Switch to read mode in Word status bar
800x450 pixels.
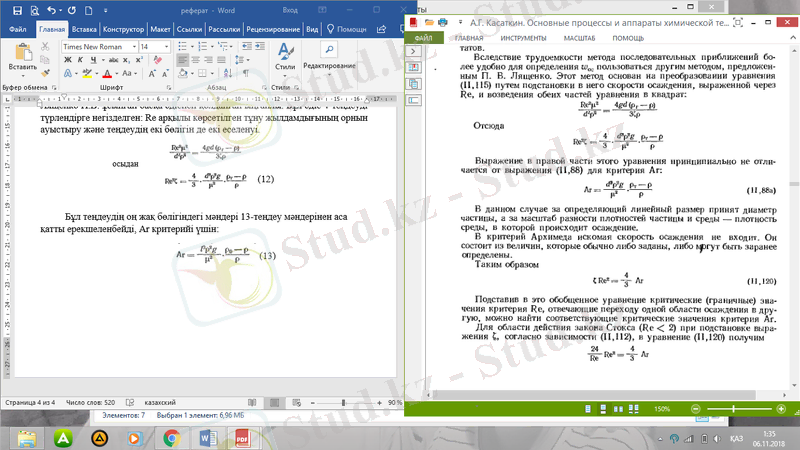click(252, 403)
